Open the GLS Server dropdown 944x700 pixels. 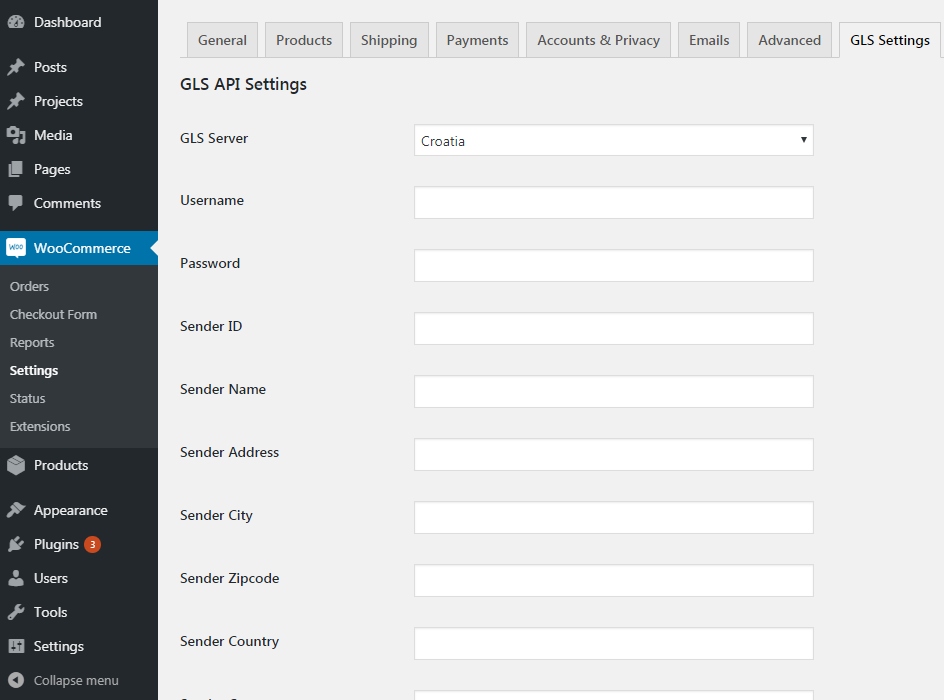pyautogui.click(x=613, y=141)
